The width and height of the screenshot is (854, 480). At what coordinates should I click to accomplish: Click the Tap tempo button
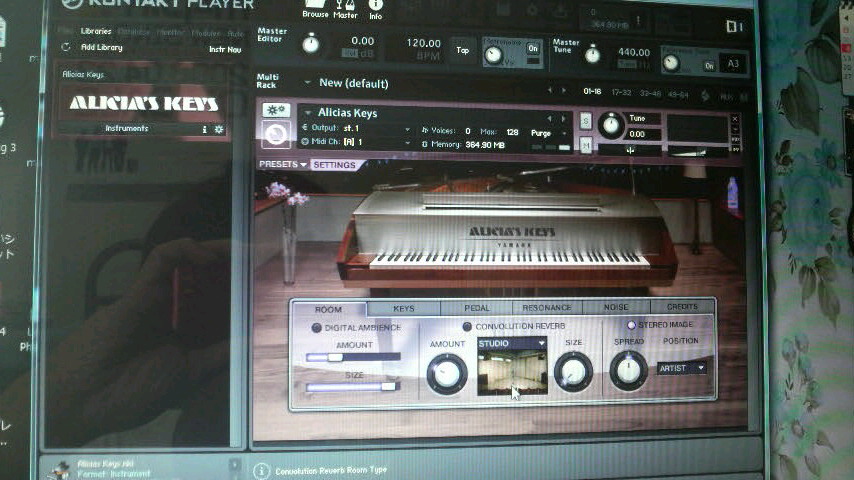coord(462,50)
